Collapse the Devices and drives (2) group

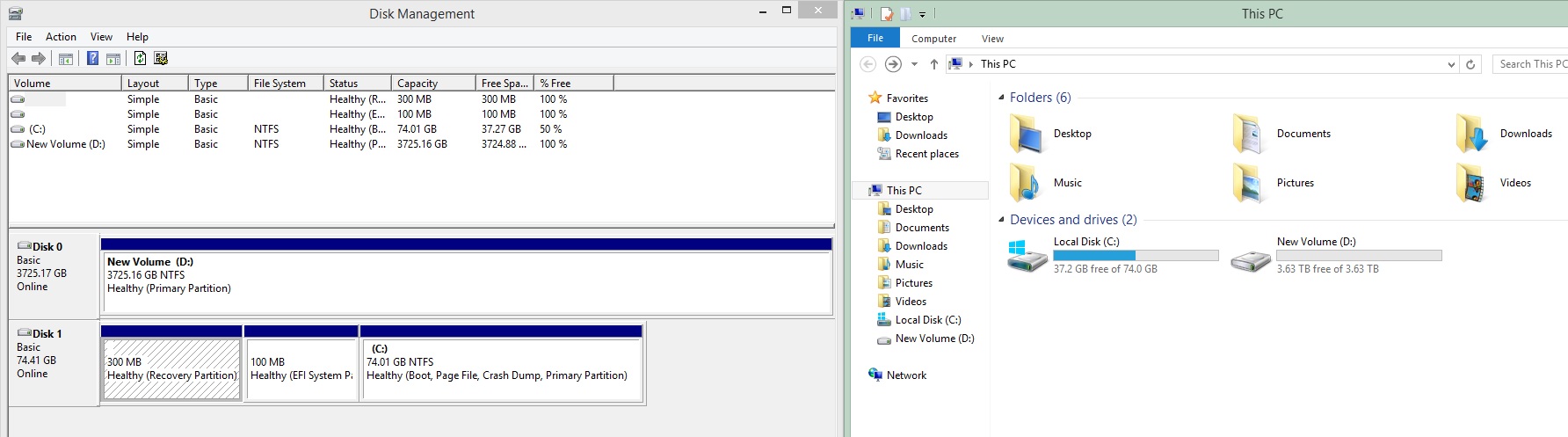1001,220
